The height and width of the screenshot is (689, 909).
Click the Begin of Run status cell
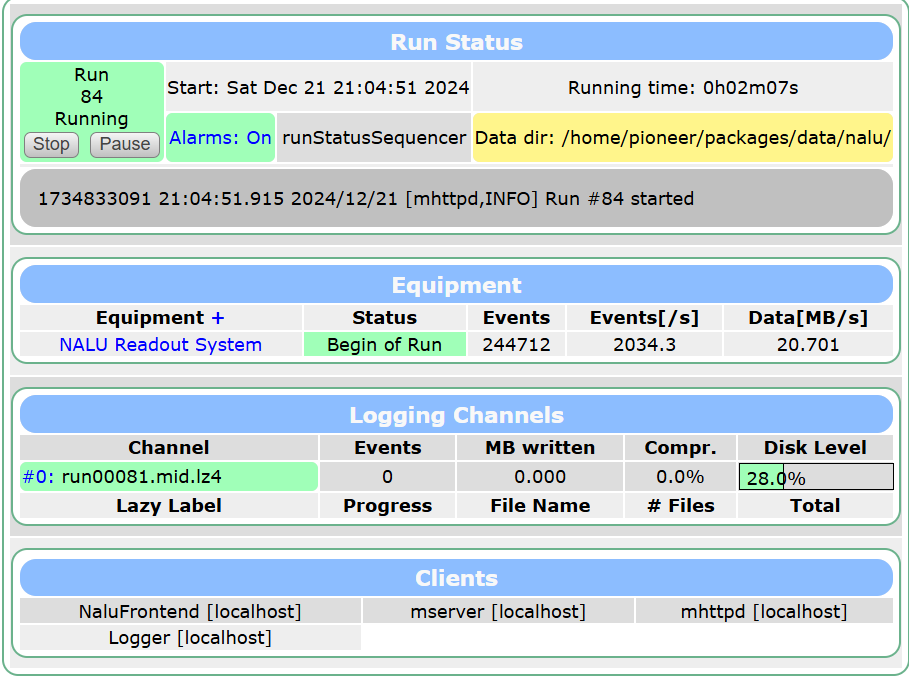[x=384, y=345]
